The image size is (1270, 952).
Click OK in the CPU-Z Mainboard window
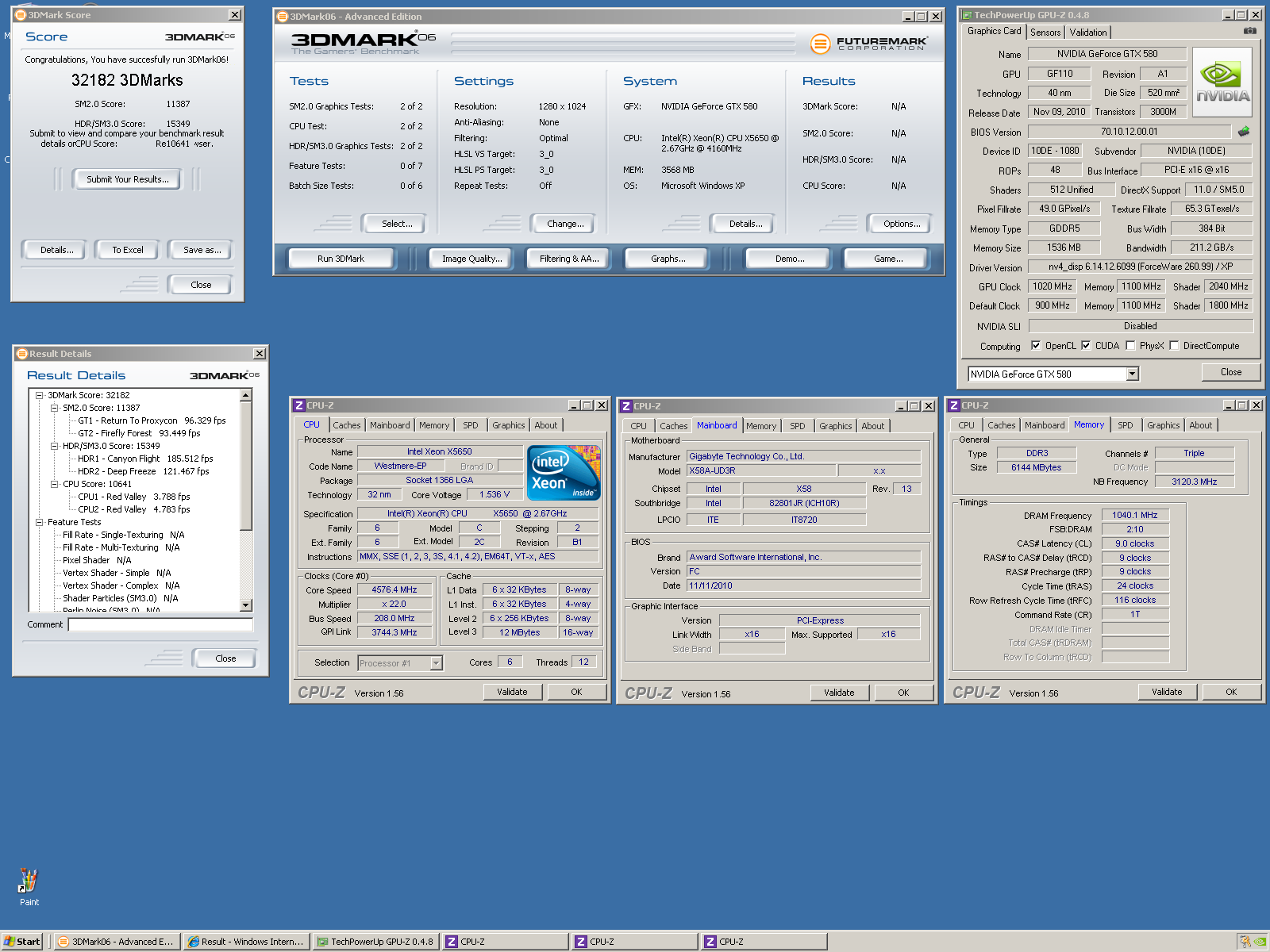tap(903, 693)
